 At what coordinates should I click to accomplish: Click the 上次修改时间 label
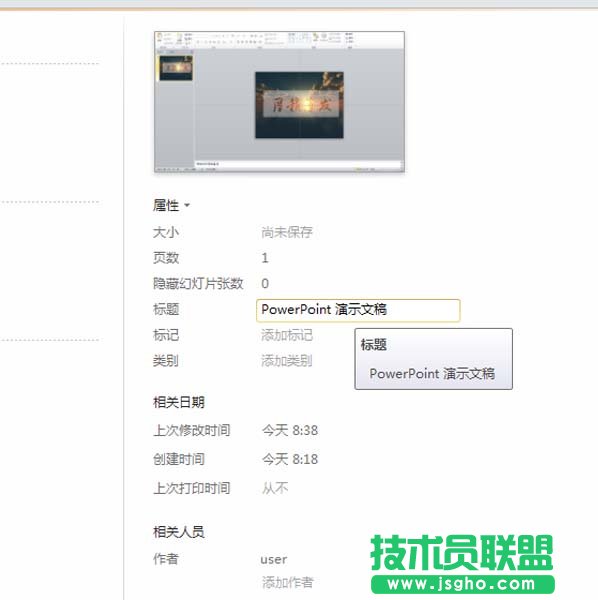[x=192, y=430]
